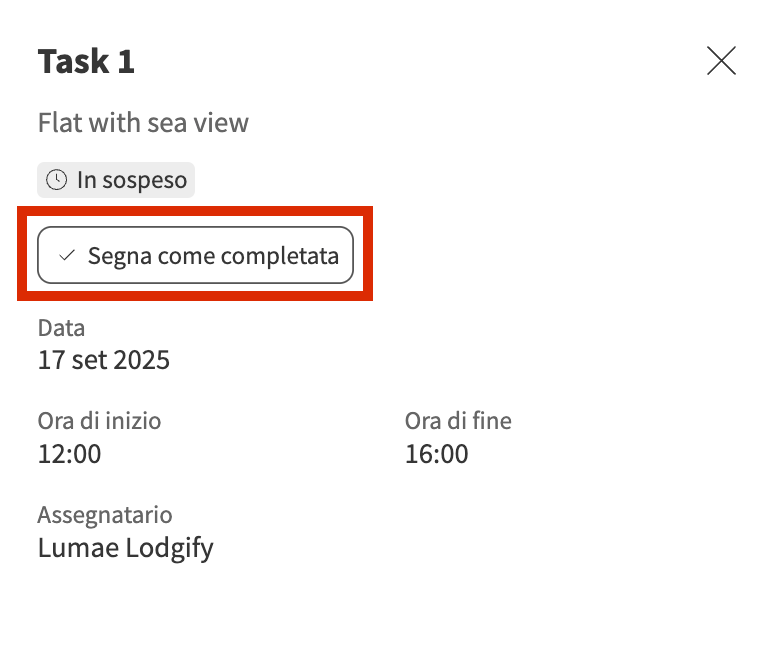Viewport: 782px width, 658px height.
Task: Select the 12:00 start time value
Action: click(69, 454)
